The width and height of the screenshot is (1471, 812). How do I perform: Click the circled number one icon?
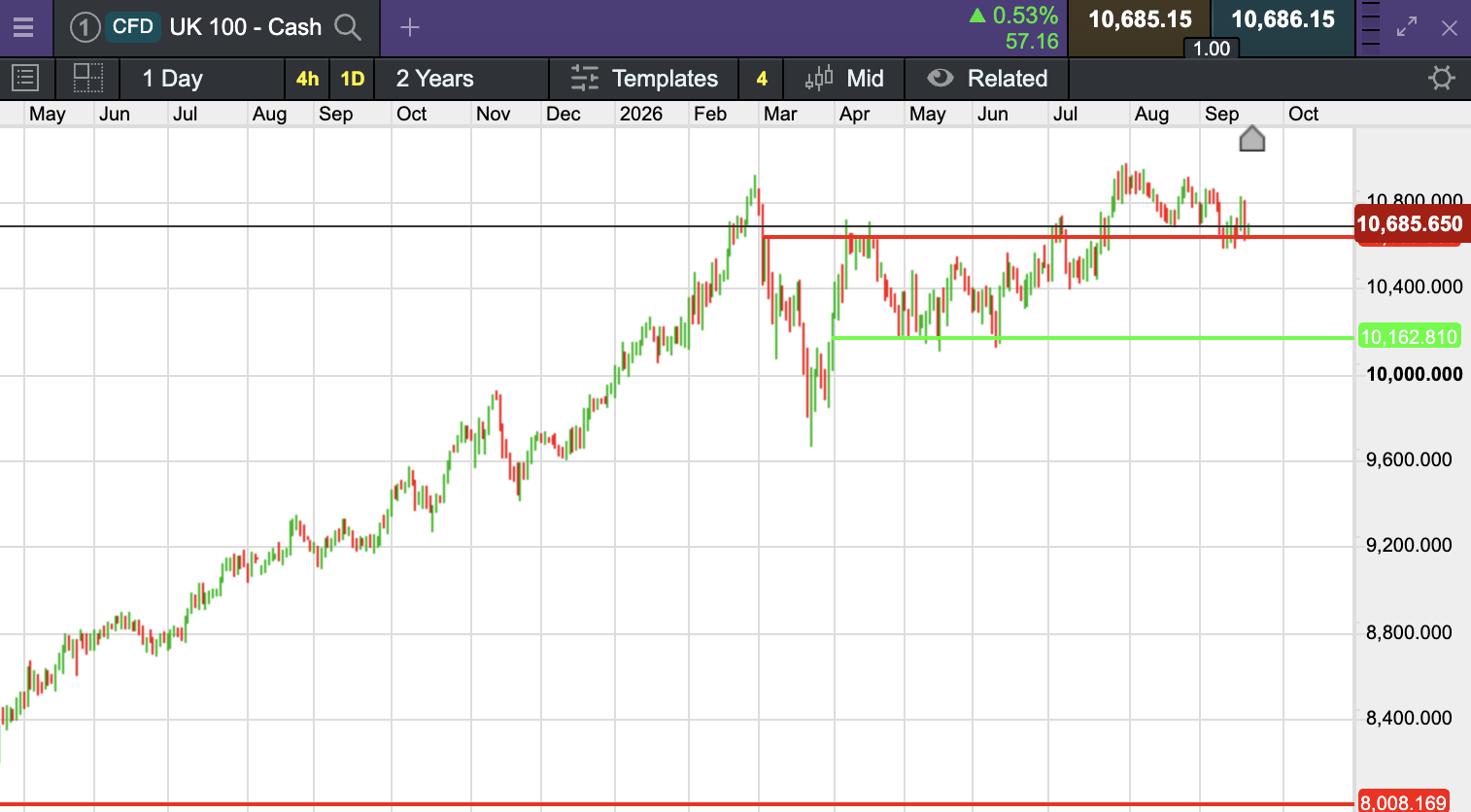click(x=86, y=27)
